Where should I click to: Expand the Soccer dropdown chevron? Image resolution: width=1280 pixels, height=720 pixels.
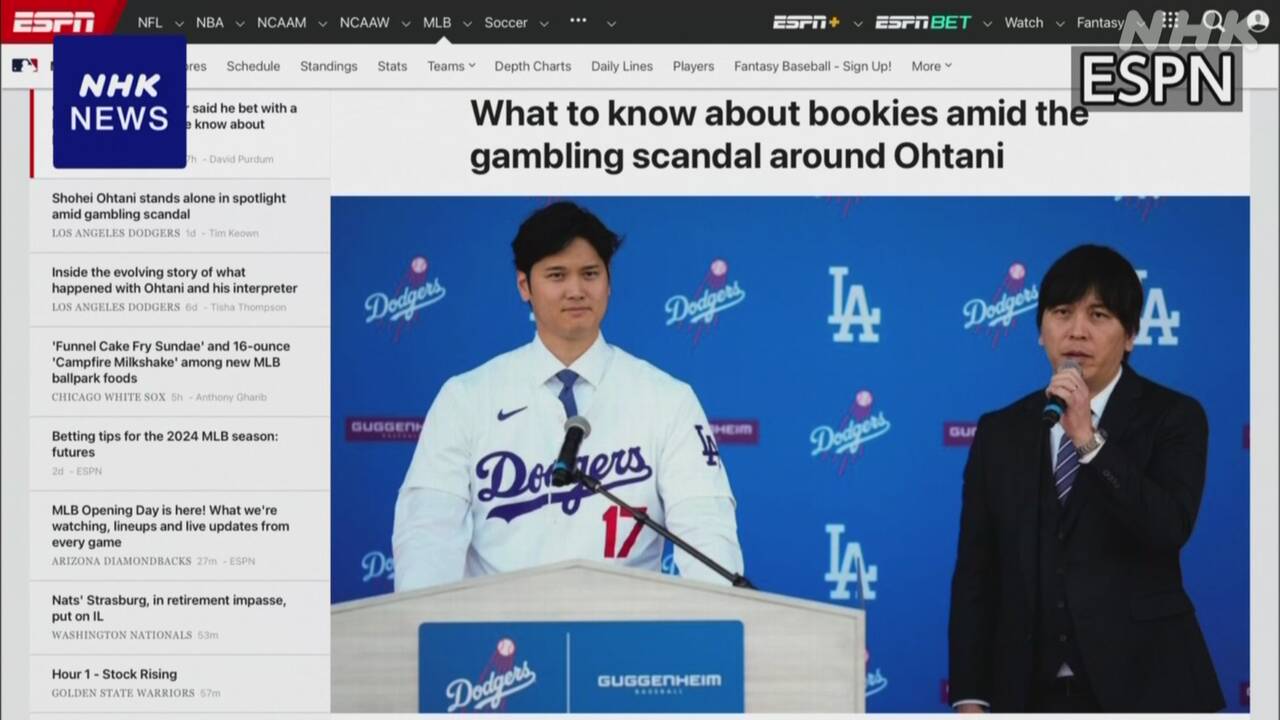click(x=544, y=23)
